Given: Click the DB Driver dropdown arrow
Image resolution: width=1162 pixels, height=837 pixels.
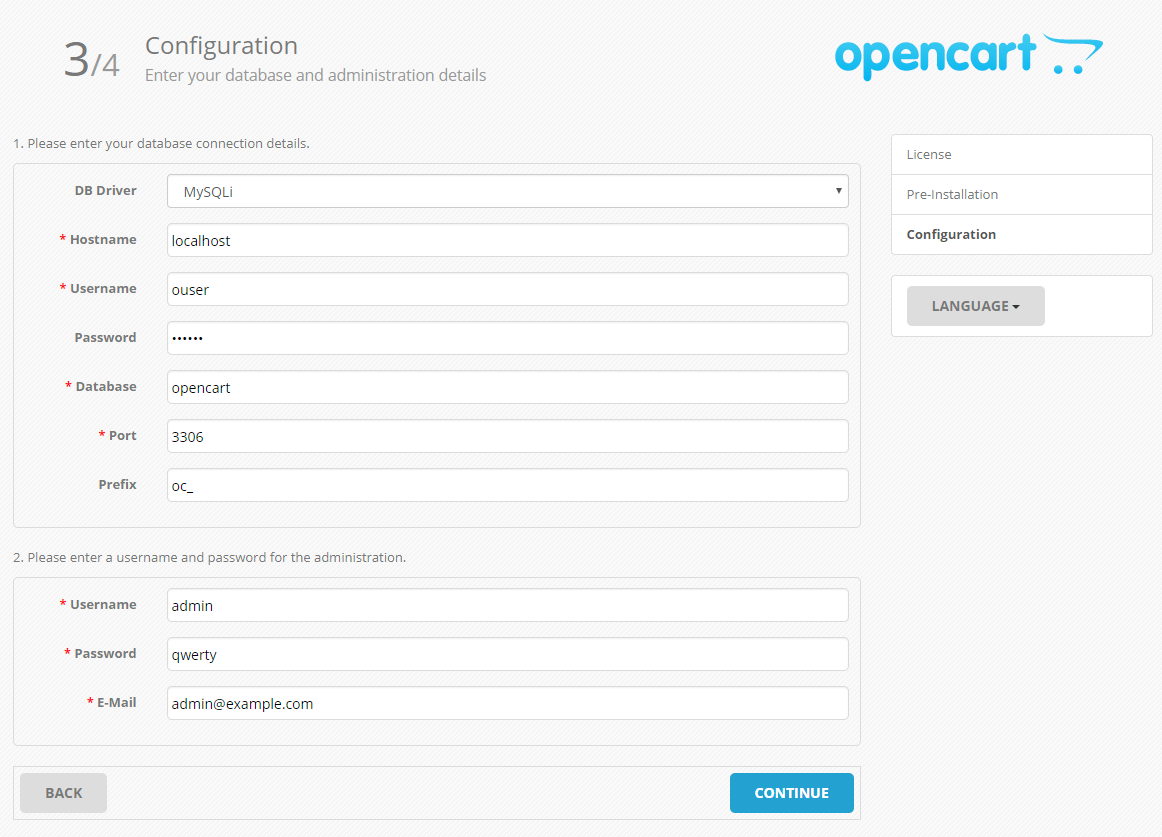Looking at the screenshot, I should click(839, 191).
